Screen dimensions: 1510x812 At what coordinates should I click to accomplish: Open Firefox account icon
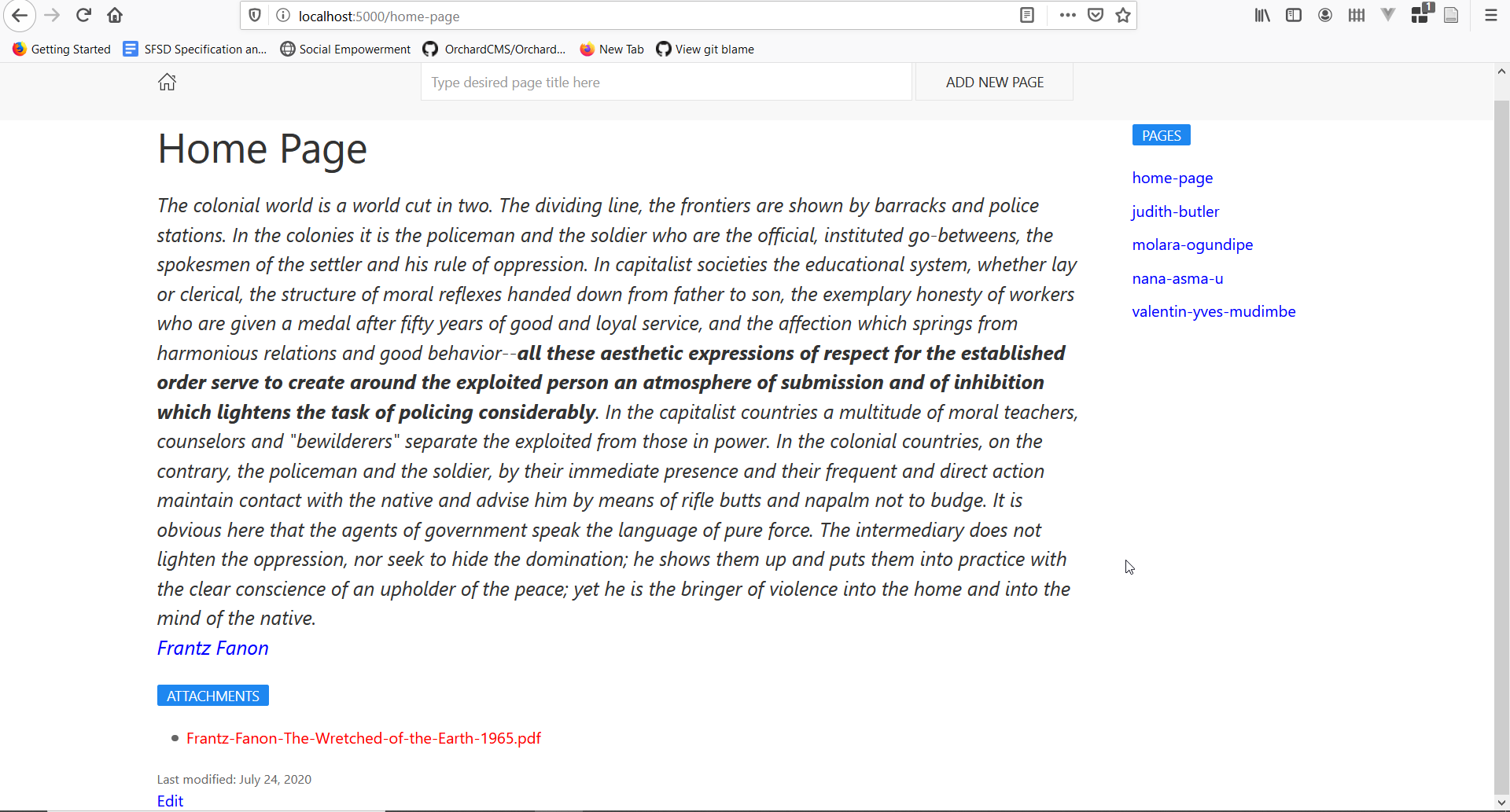(x=1325, y=15)
